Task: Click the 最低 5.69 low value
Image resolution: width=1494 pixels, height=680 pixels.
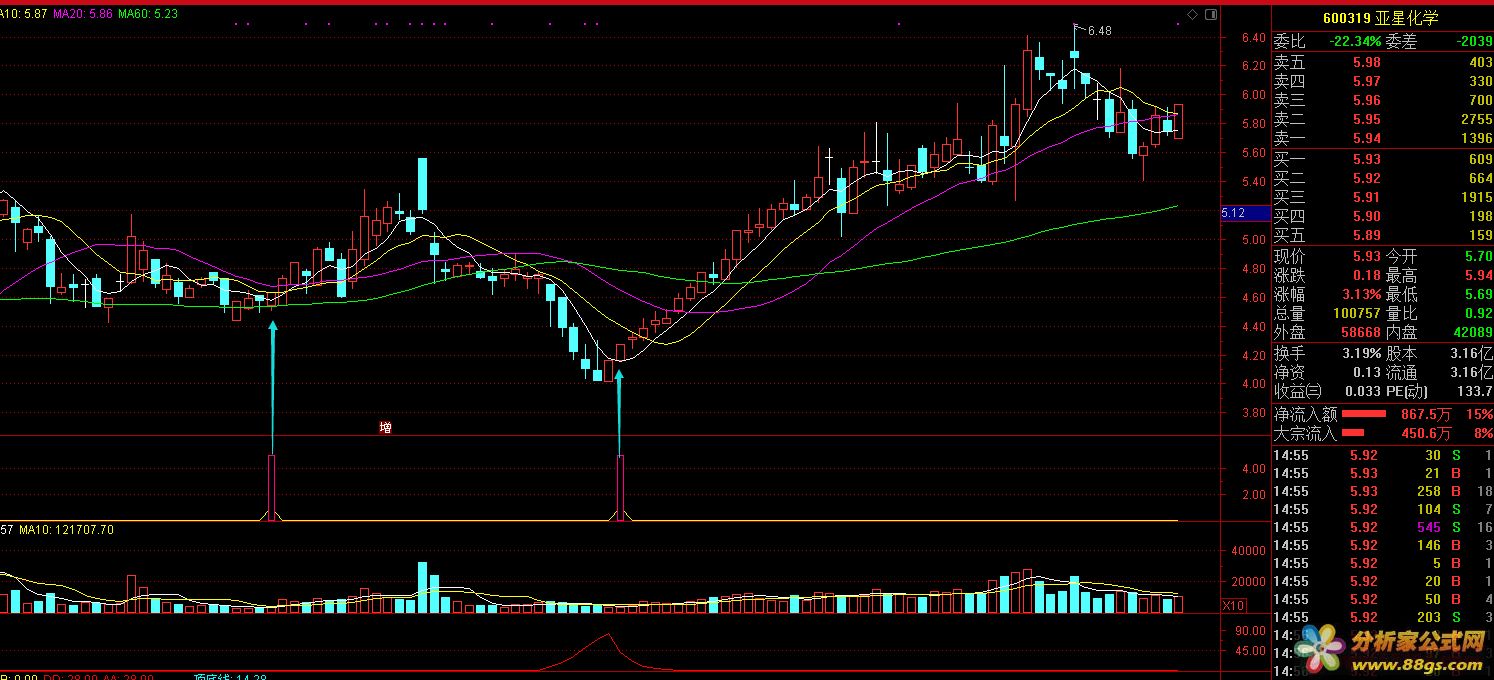Action: coord(1438,294)
